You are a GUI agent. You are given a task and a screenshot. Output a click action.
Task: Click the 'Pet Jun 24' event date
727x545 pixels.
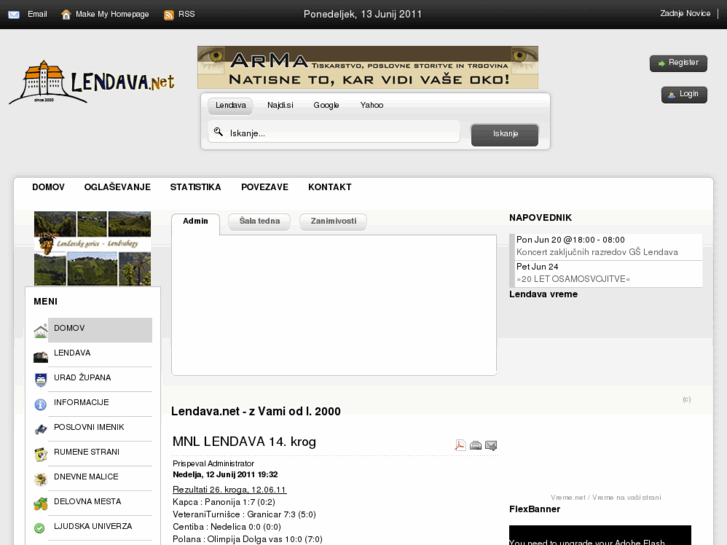point(537,267)
